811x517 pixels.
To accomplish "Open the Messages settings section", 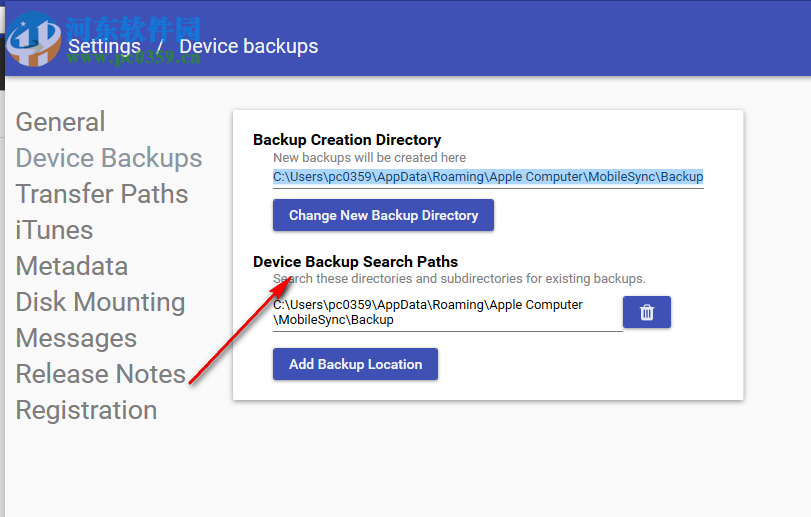I will (76, 338).
